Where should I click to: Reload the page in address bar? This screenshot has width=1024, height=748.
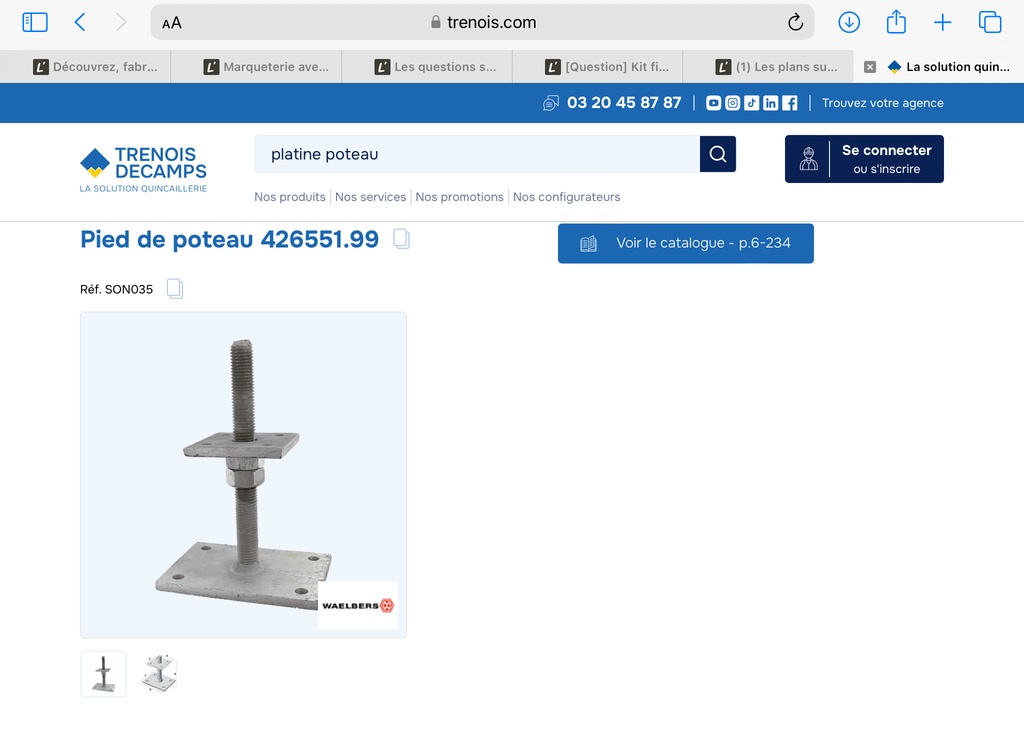click(795, 22)
